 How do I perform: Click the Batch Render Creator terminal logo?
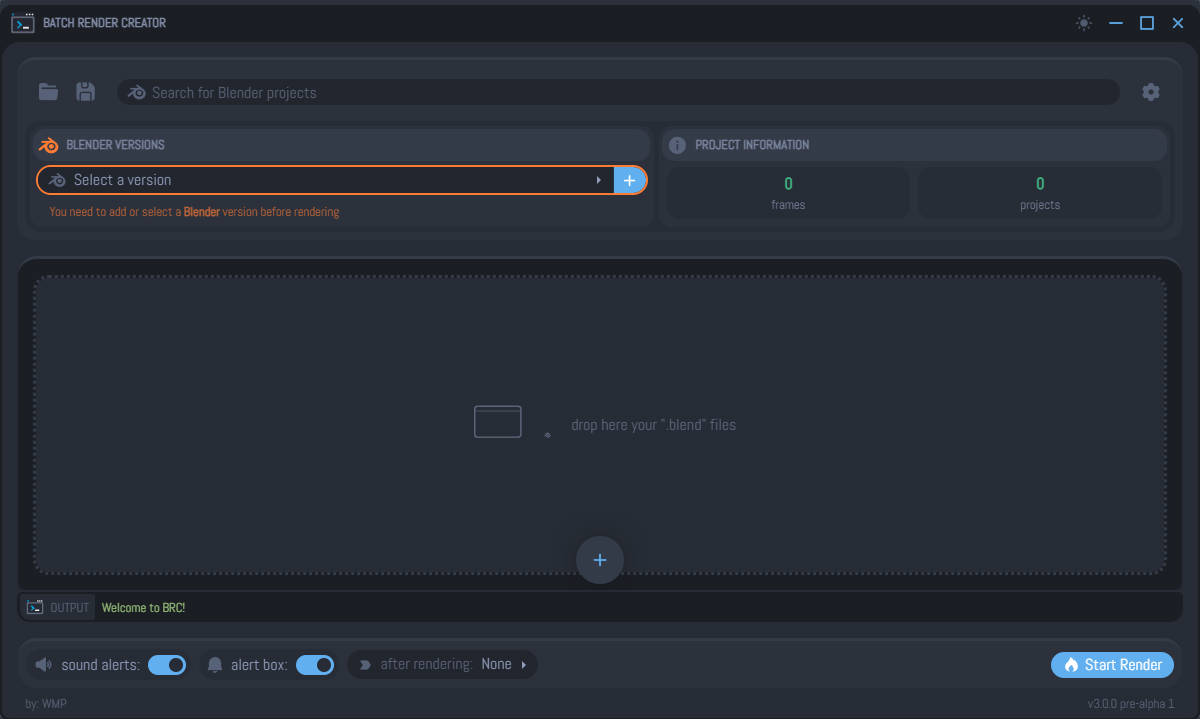click(x=23, y=22)
